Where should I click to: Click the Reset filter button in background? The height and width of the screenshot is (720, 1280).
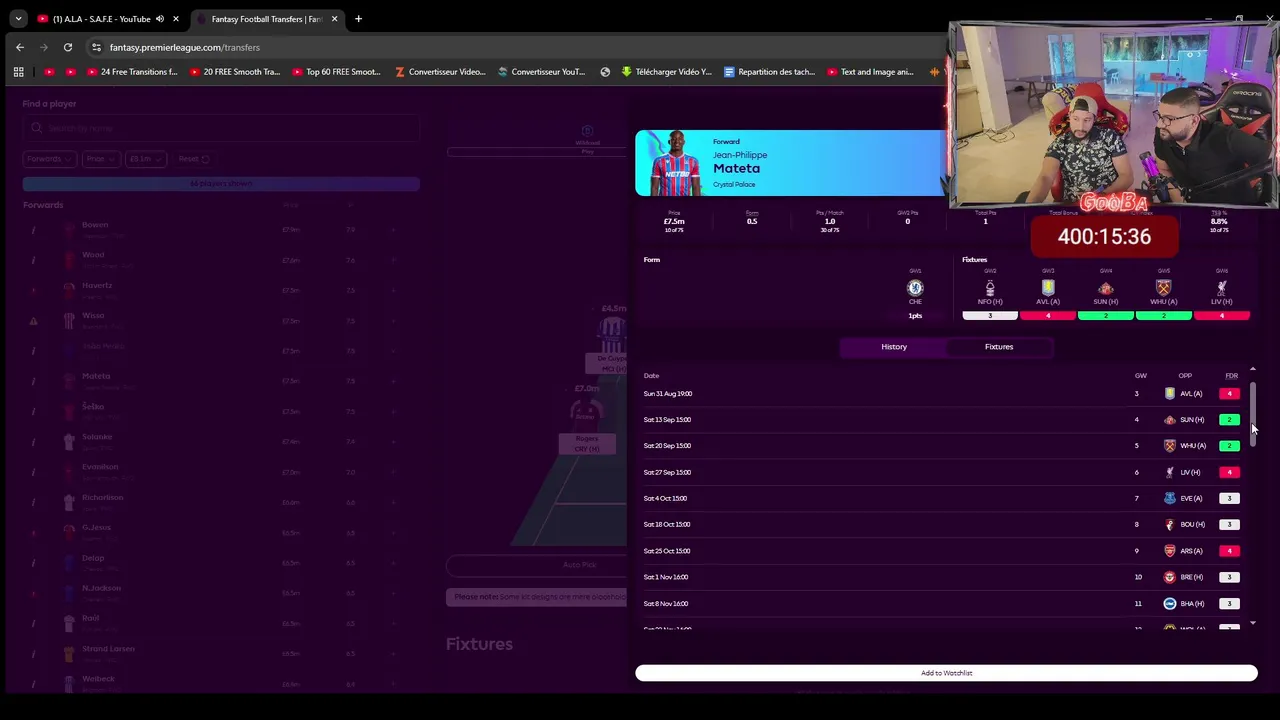tap(194, 158)
